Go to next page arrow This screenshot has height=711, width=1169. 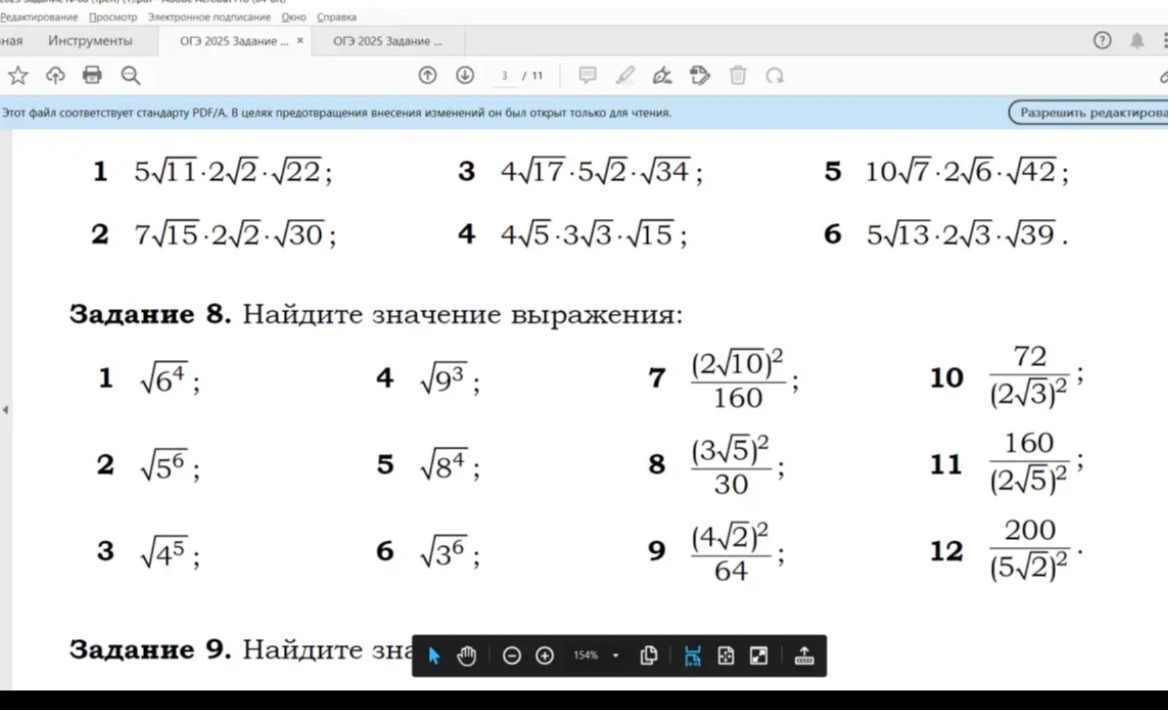pyautogui.click(x=465, y=75)
